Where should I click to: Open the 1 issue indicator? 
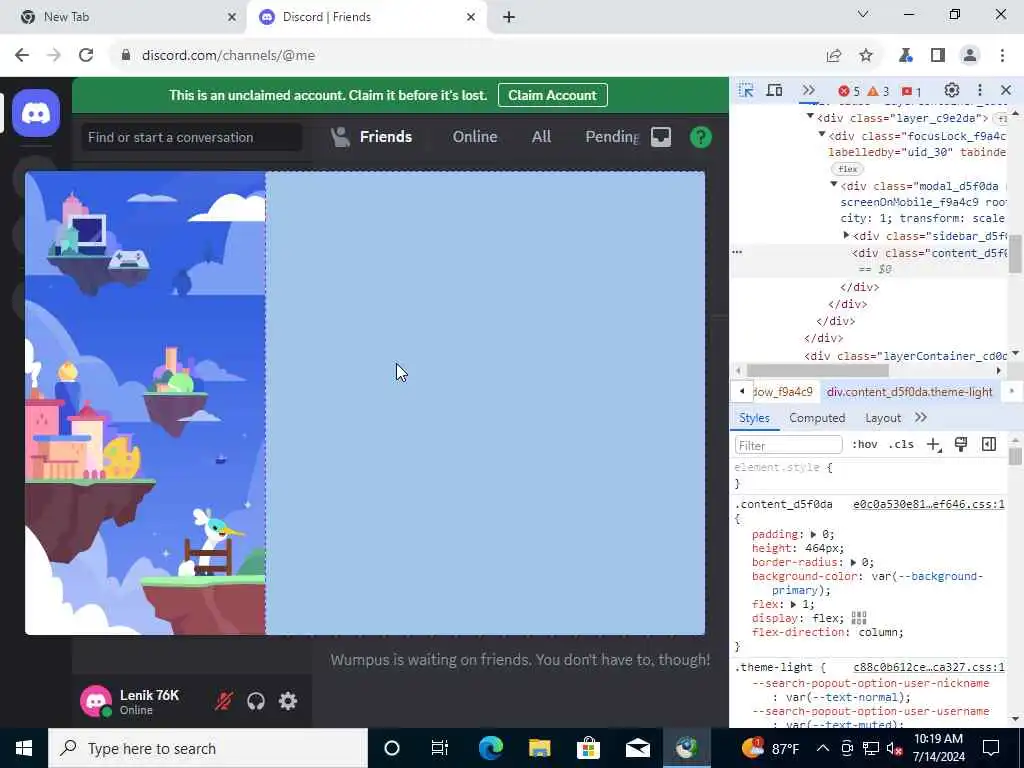[x=911, y=91]
